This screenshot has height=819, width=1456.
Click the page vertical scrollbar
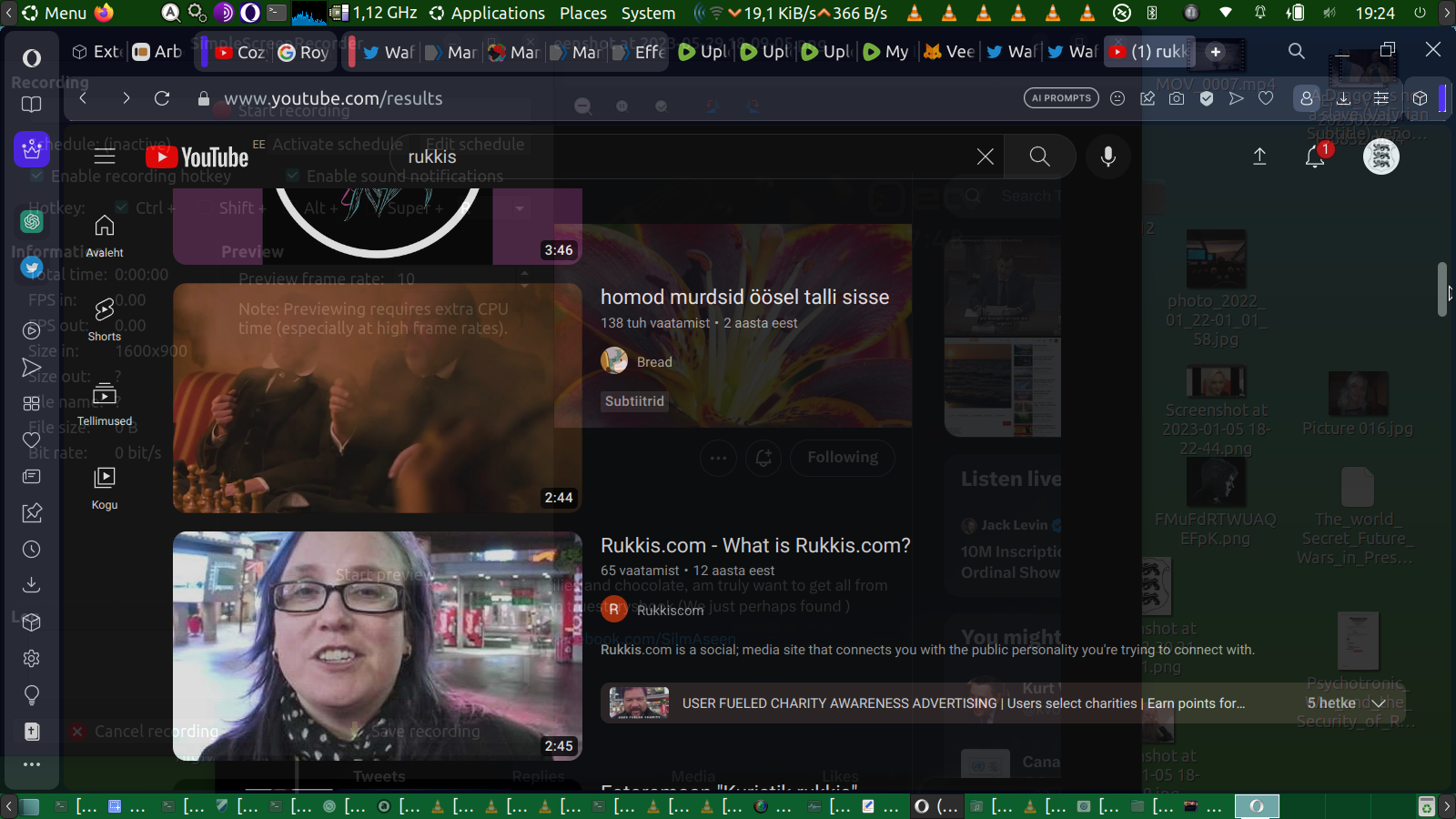click(1442, 289)
